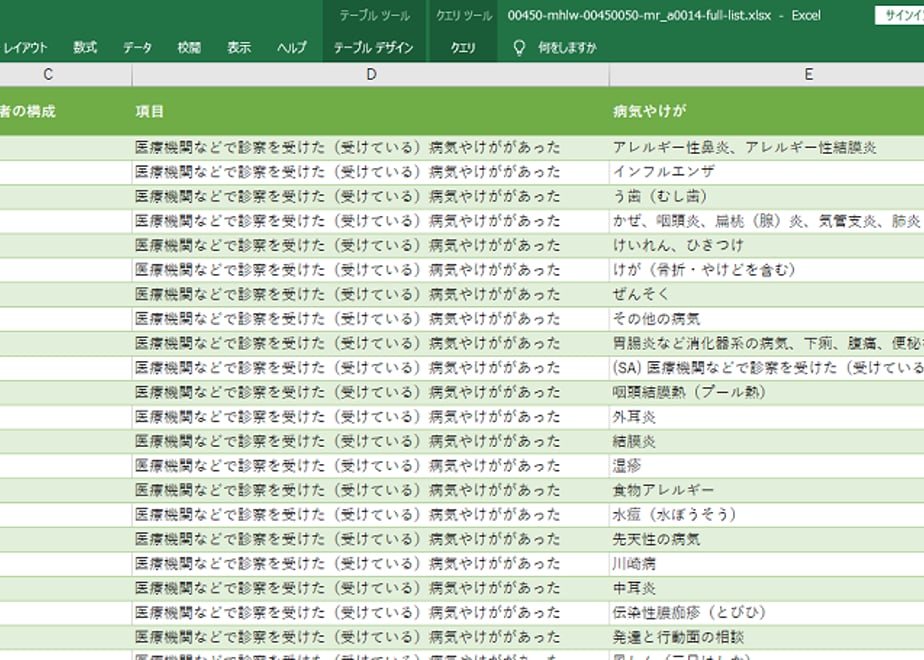Select the 結膜炎 cell
The height and width of the screenshot is (660, 924).
(x=767, y=441)
